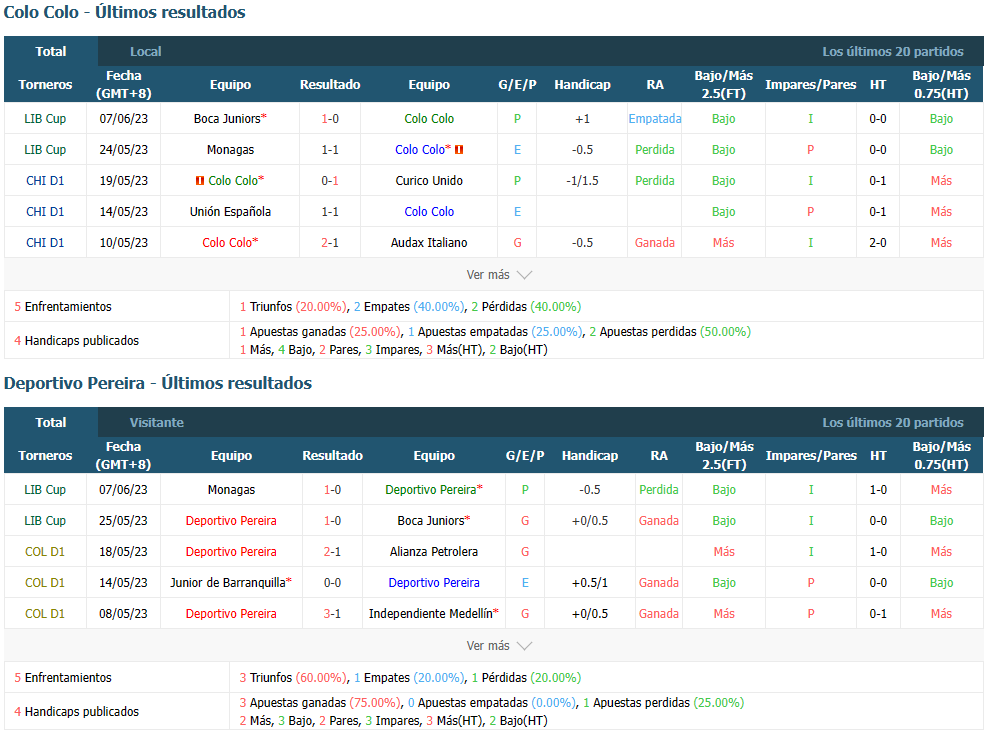This screenshot has width=988, height=735.
Task: Click green Colo Colo in the Curico Unido row
Action: pos(233,181)
